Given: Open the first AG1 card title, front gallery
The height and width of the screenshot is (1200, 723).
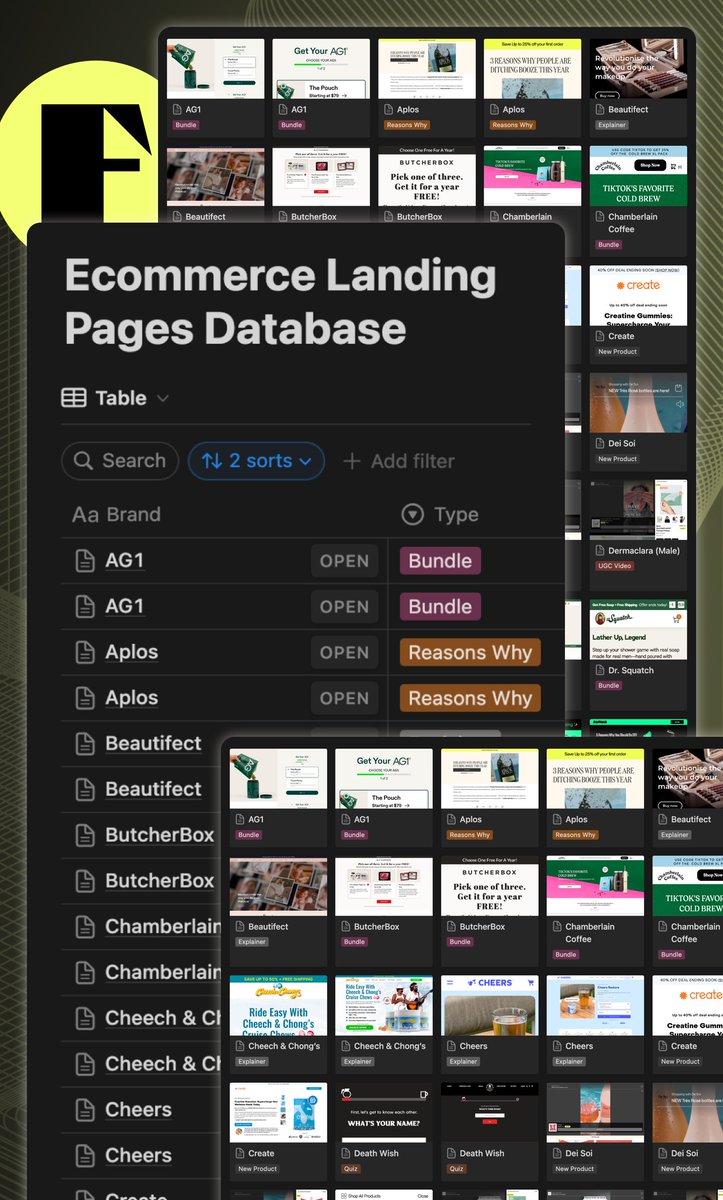Looking at the screenshot, I should 255,819.
